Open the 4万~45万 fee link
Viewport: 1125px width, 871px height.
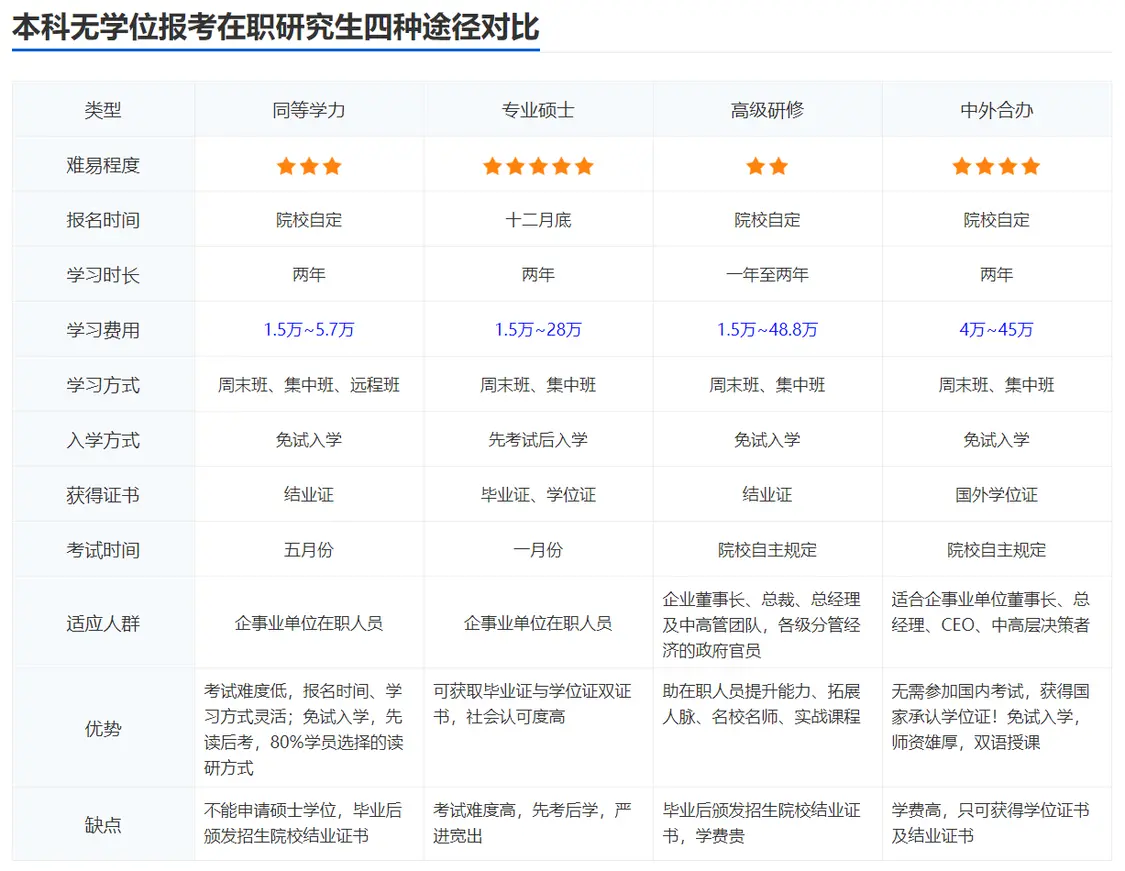pos(997,329)
